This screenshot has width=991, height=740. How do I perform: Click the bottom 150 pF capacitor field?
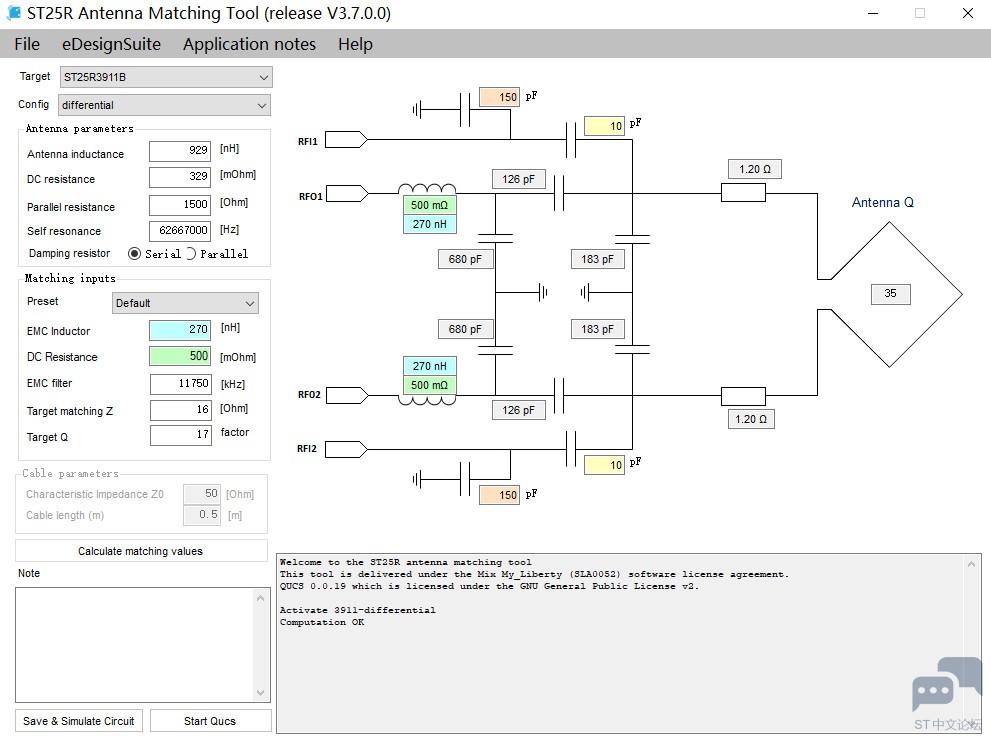pyautogui.click(x=499, y=495)
